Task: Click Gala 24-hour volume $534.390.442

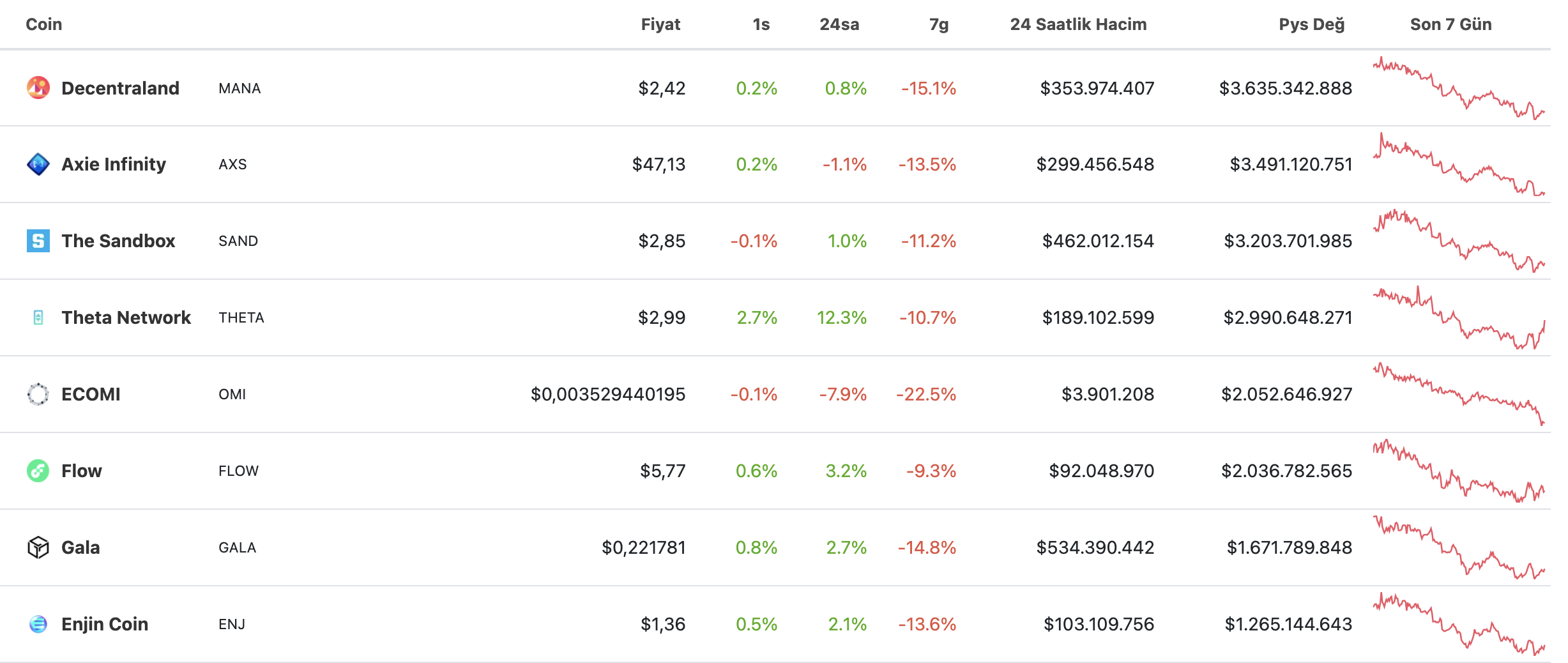Action: [x=1095, y=548]
